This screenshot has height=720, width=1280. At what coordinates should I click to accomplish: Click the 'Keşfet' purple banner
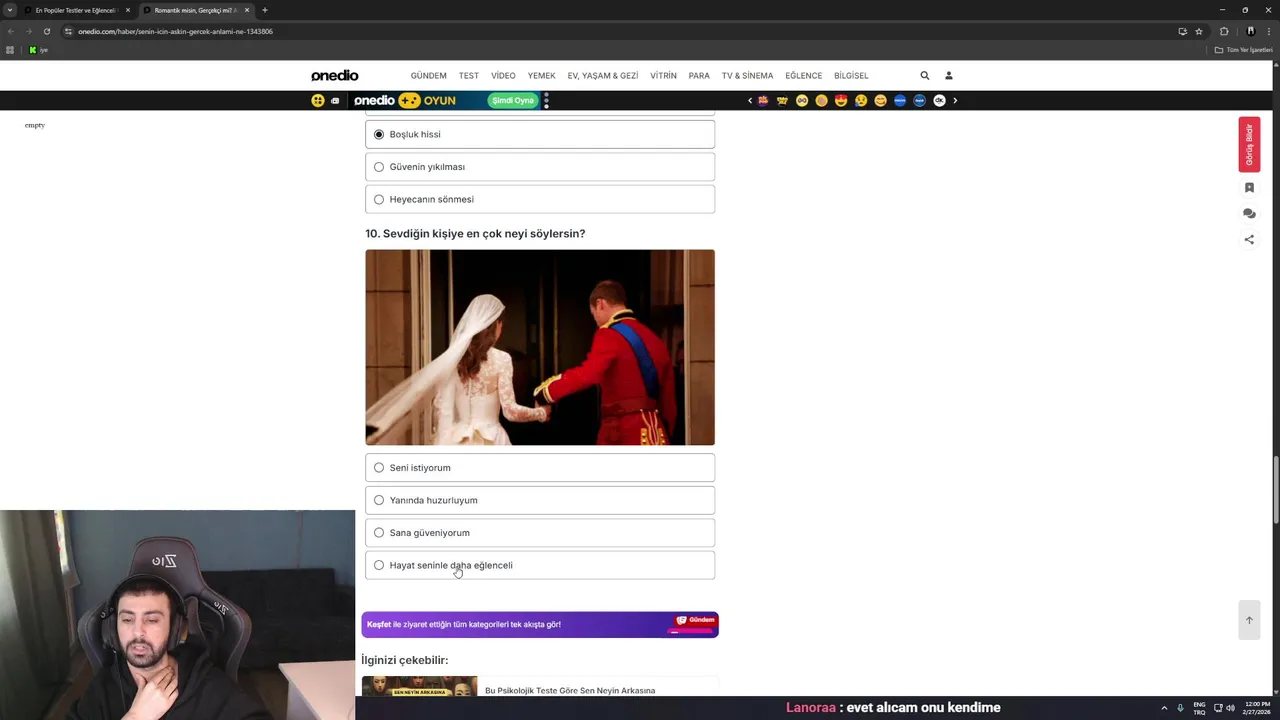[x=540, y=624]
